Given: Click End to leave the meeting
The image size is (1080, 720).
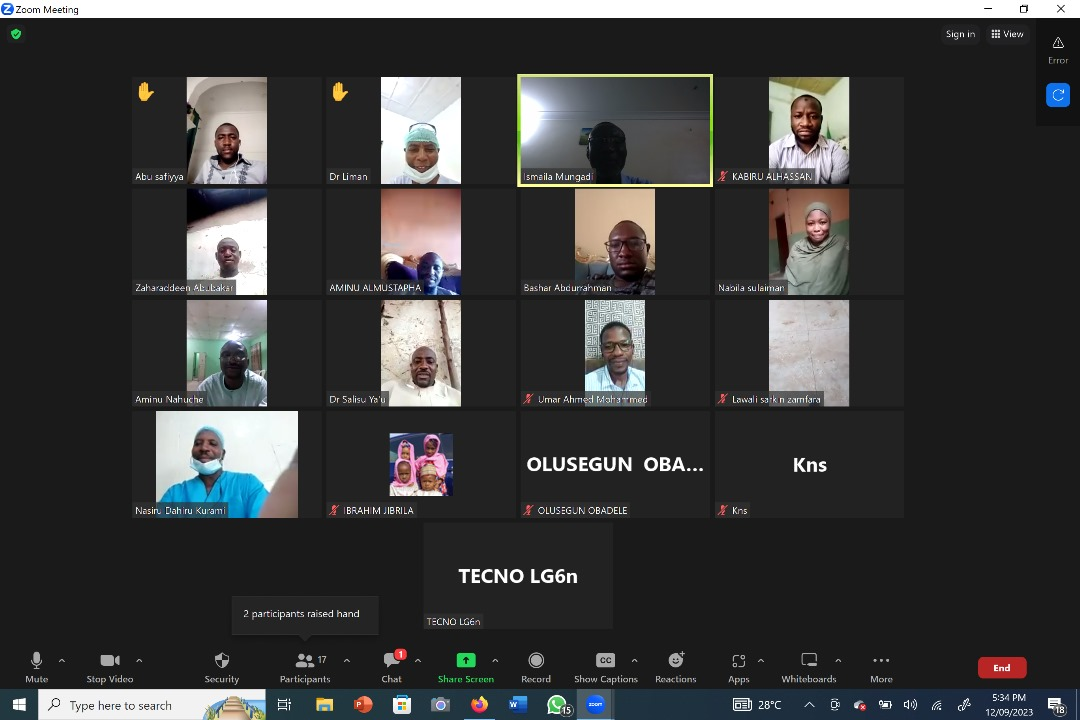Looking at the screenshot, I should pyautogui.click(x=1001, y=667).
